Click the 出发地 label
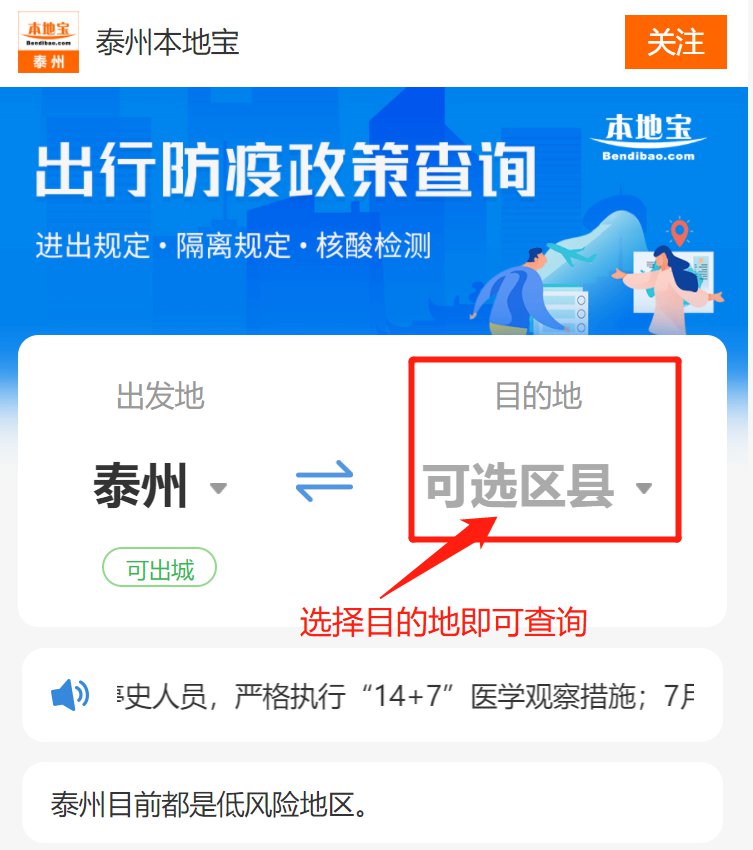The image size is (753, 850). [x=160, y=395]
